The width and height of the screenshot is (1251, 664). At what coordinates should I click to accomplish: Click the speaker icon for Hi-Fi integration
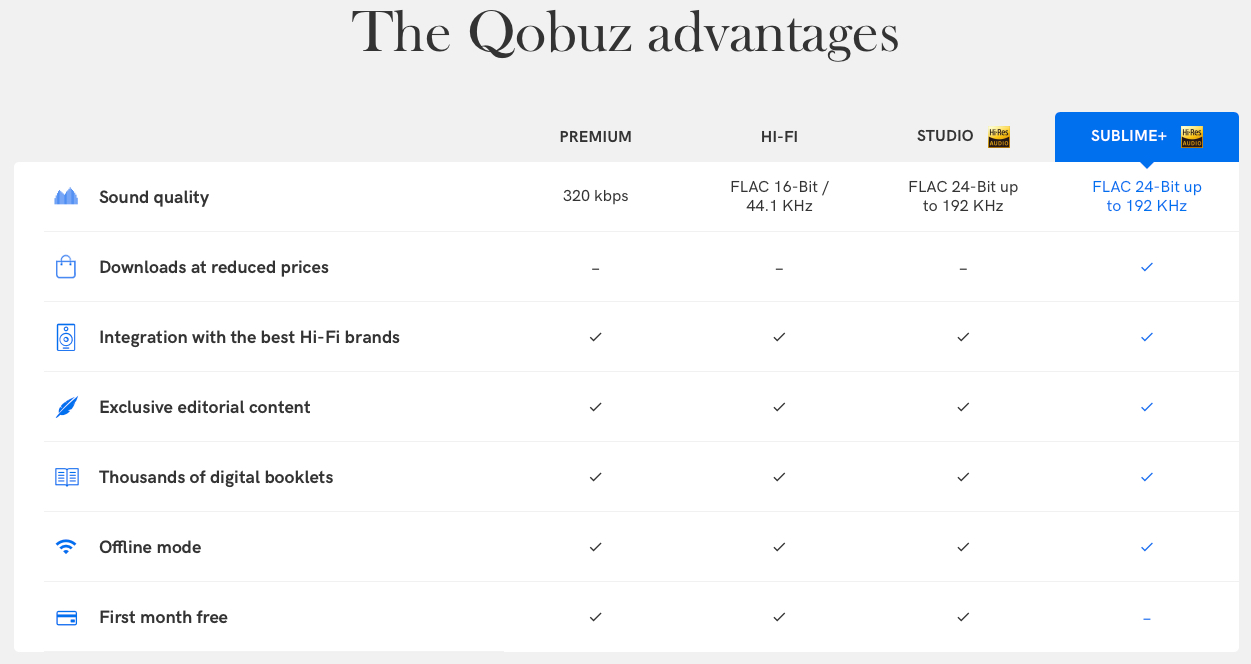click(66, 337)
